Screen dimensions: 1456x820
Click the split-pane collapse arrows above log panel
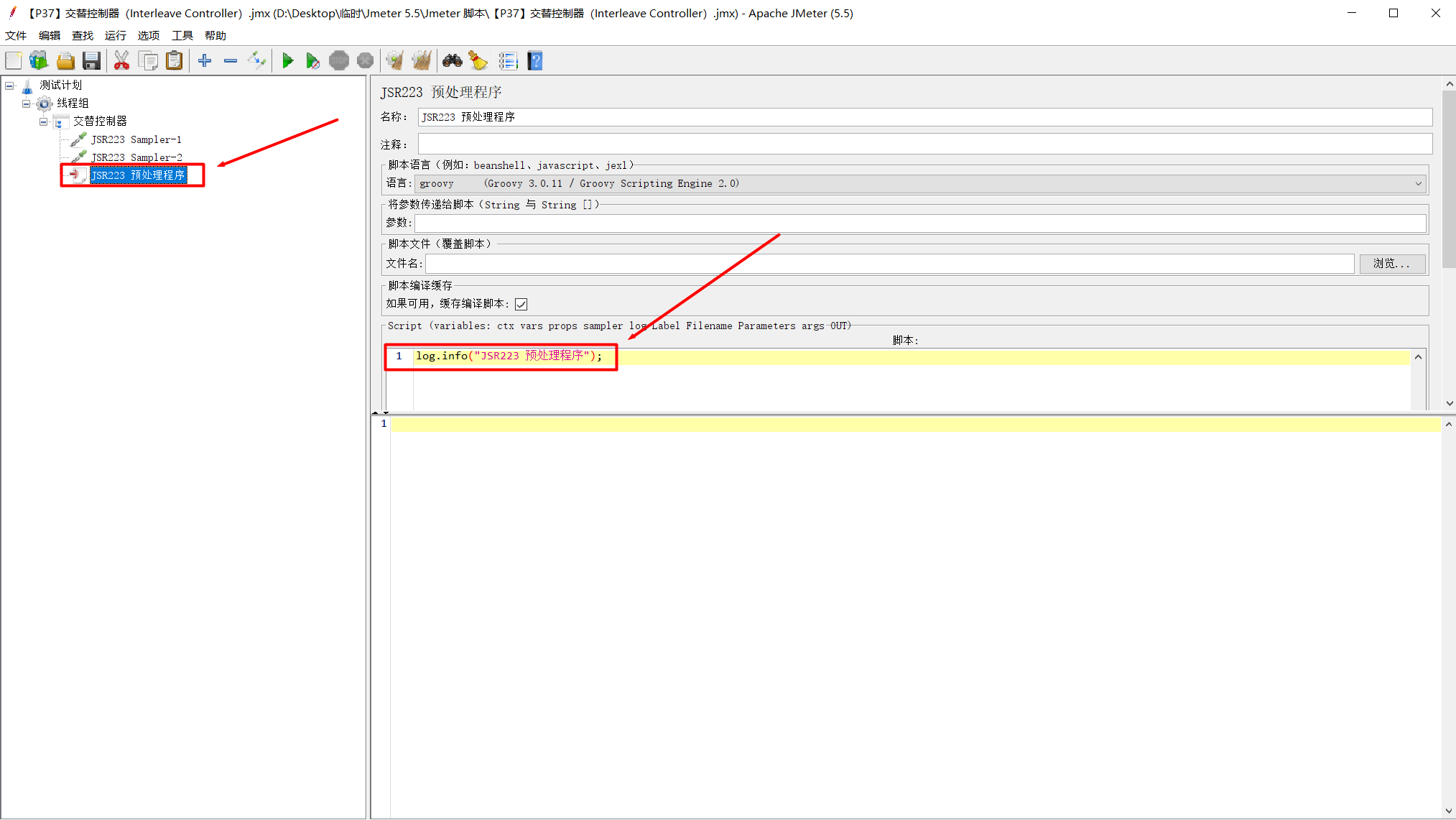380,413
